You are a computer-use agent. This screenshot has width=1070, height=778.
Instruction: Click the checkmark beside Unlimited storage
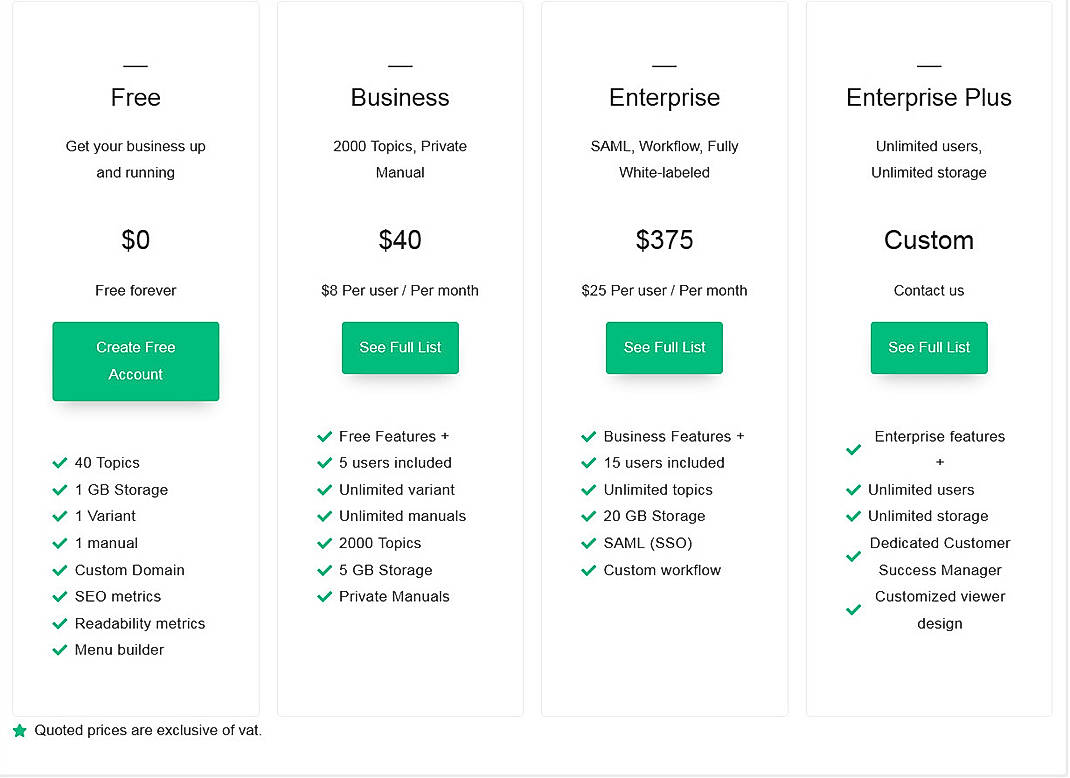pyautogui.click(x=853, y=516)
